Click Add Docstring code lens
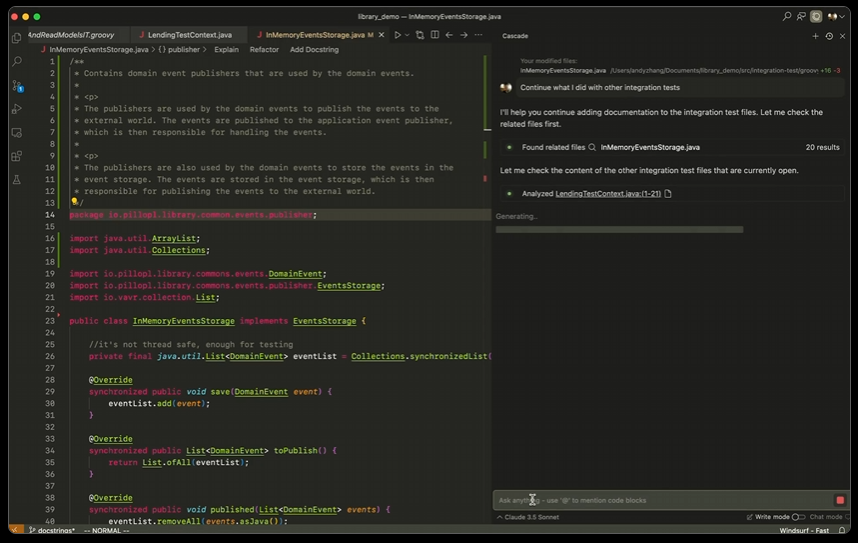This screenshot has height=543, width=858. coord(314,49)
